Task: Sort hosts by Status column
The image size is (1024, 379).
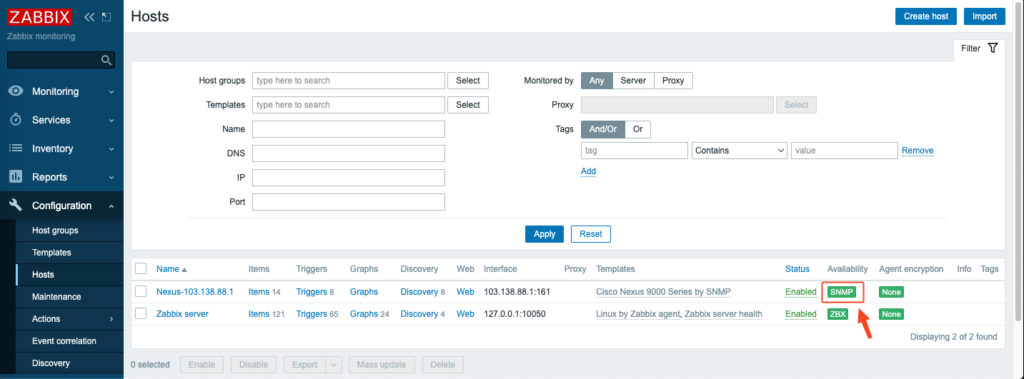Action: click(797, 269)
